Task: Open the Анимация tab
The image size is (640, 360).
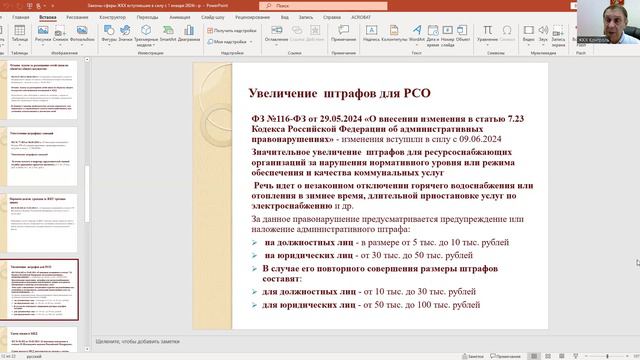Action: (180, 17)
